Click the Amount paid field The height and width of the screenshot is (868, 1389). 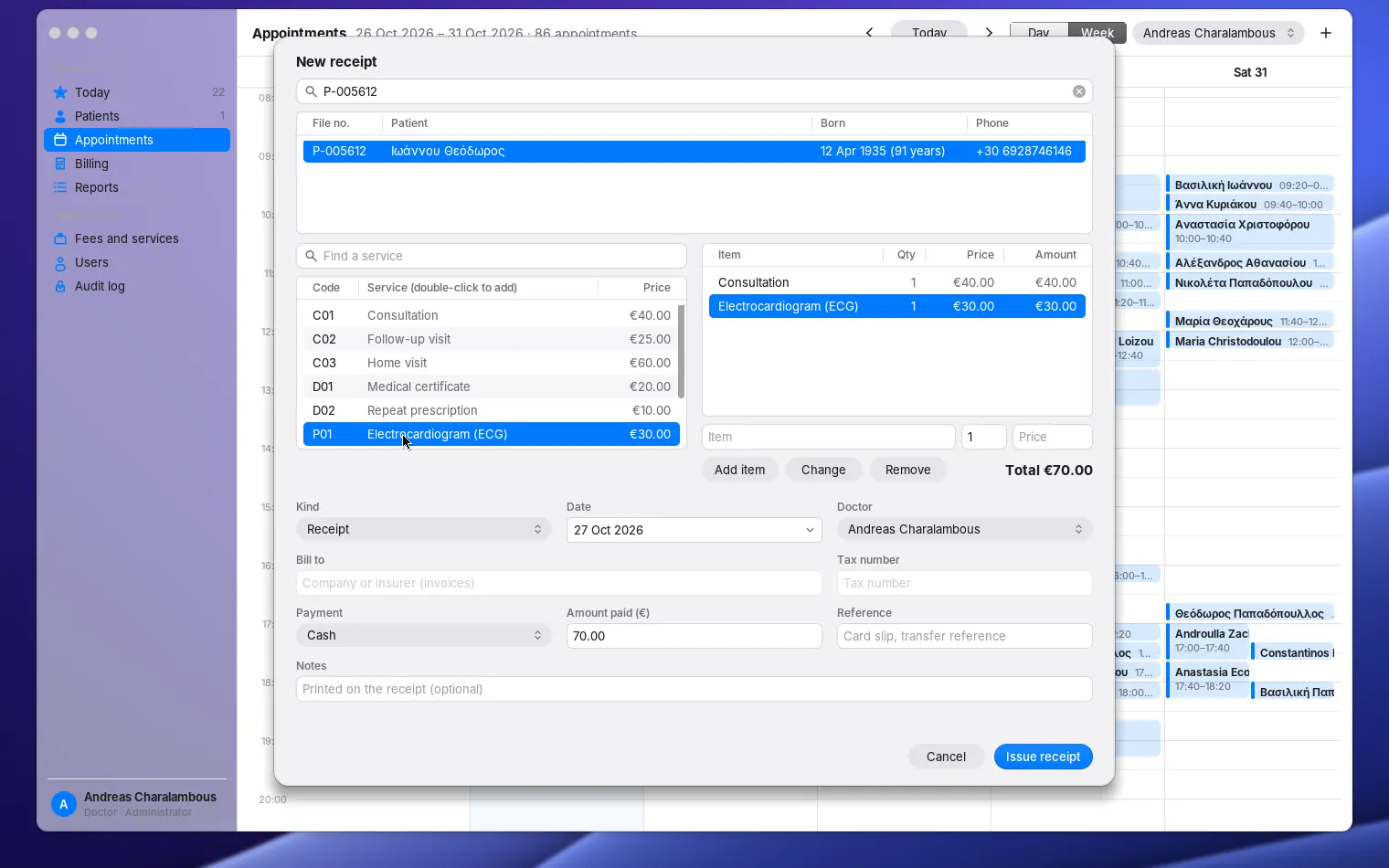pos(694,636)
